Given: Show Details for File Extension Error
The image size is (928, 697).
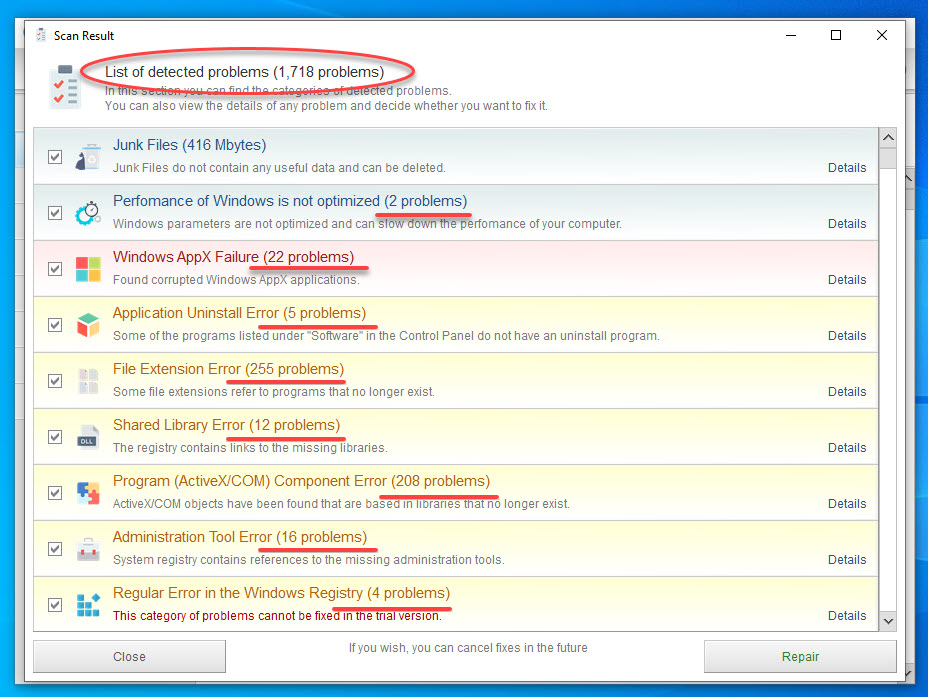Looking at the screenshot, I should pyautogui.click(x=847, y=392).
